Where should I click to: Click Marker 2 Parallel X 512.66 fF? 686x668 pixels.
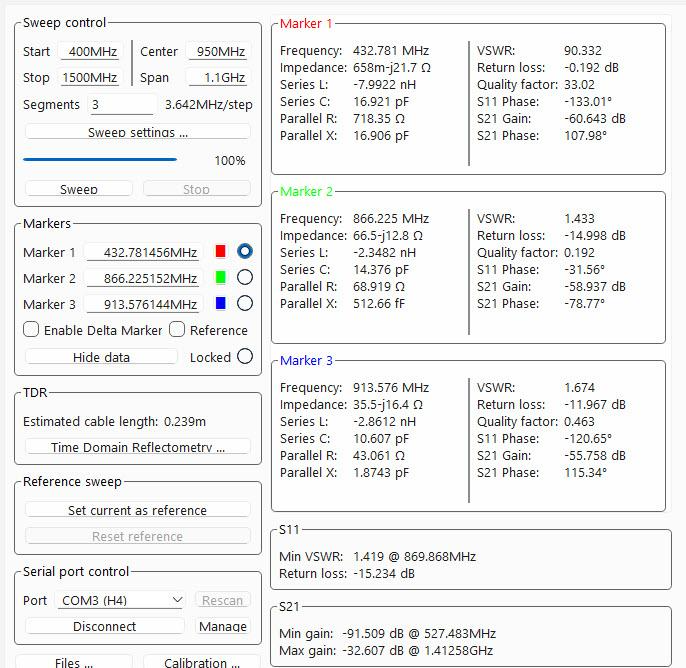click(379, 304)
